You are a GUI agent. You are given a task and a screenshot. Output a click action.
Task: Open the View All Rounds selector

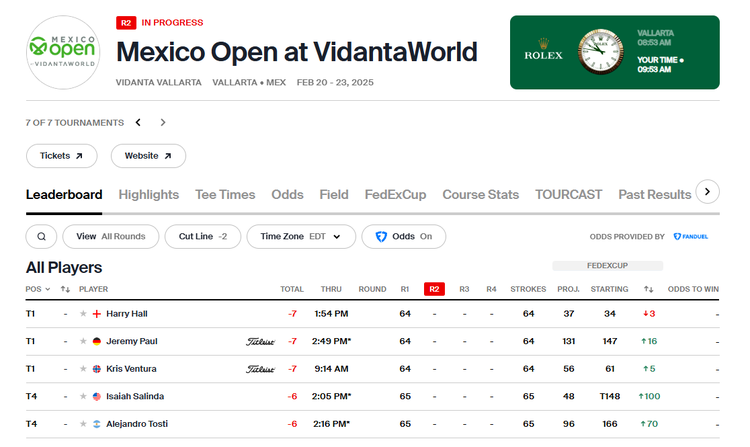click(110, 237)
